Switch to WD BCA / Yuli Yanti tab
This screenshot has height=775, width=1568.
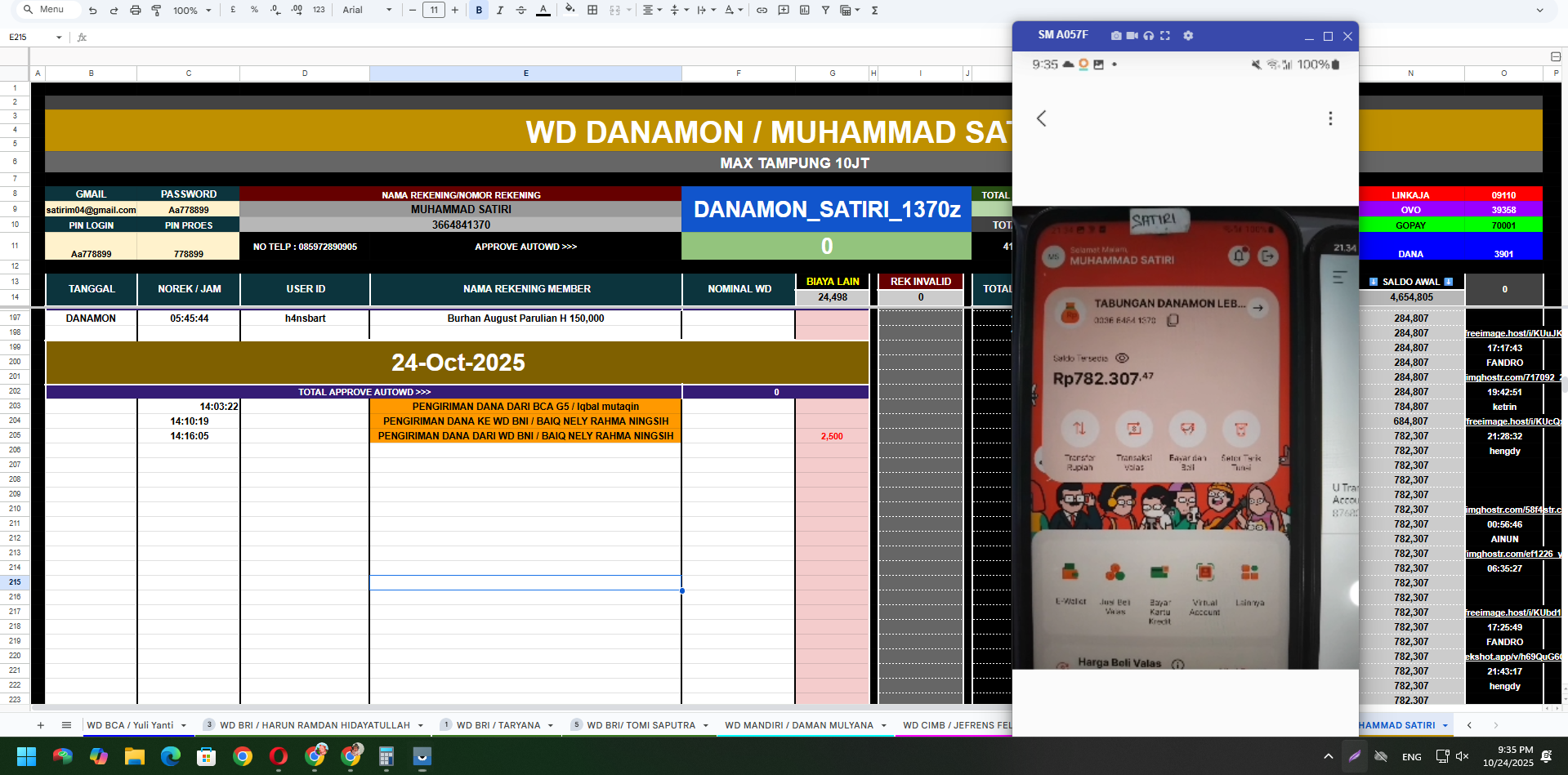pyautogui.click(x=130, y=725)
